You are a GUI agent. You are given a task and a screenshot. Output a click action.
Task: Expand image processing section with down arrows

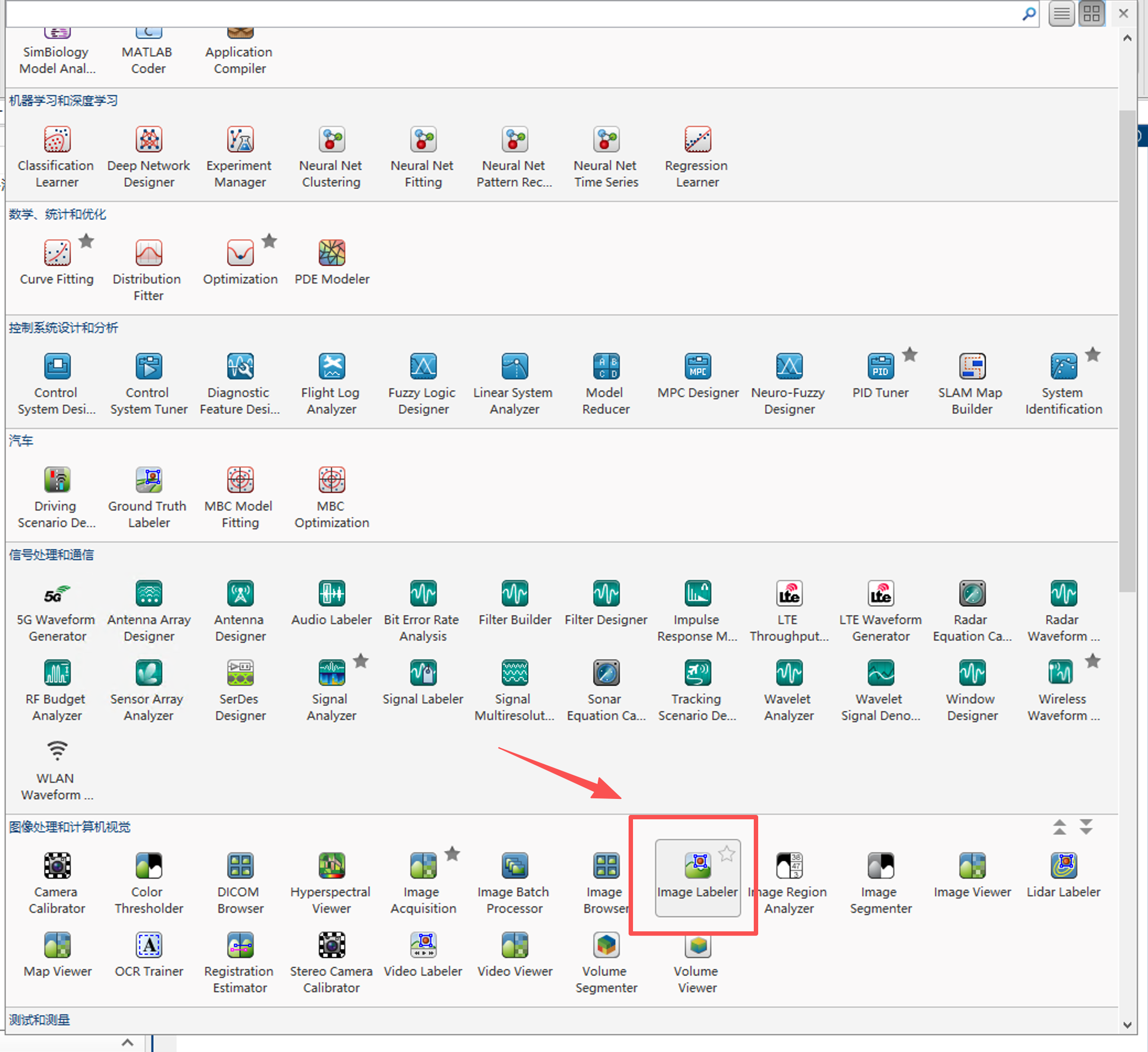[1086, 826]
